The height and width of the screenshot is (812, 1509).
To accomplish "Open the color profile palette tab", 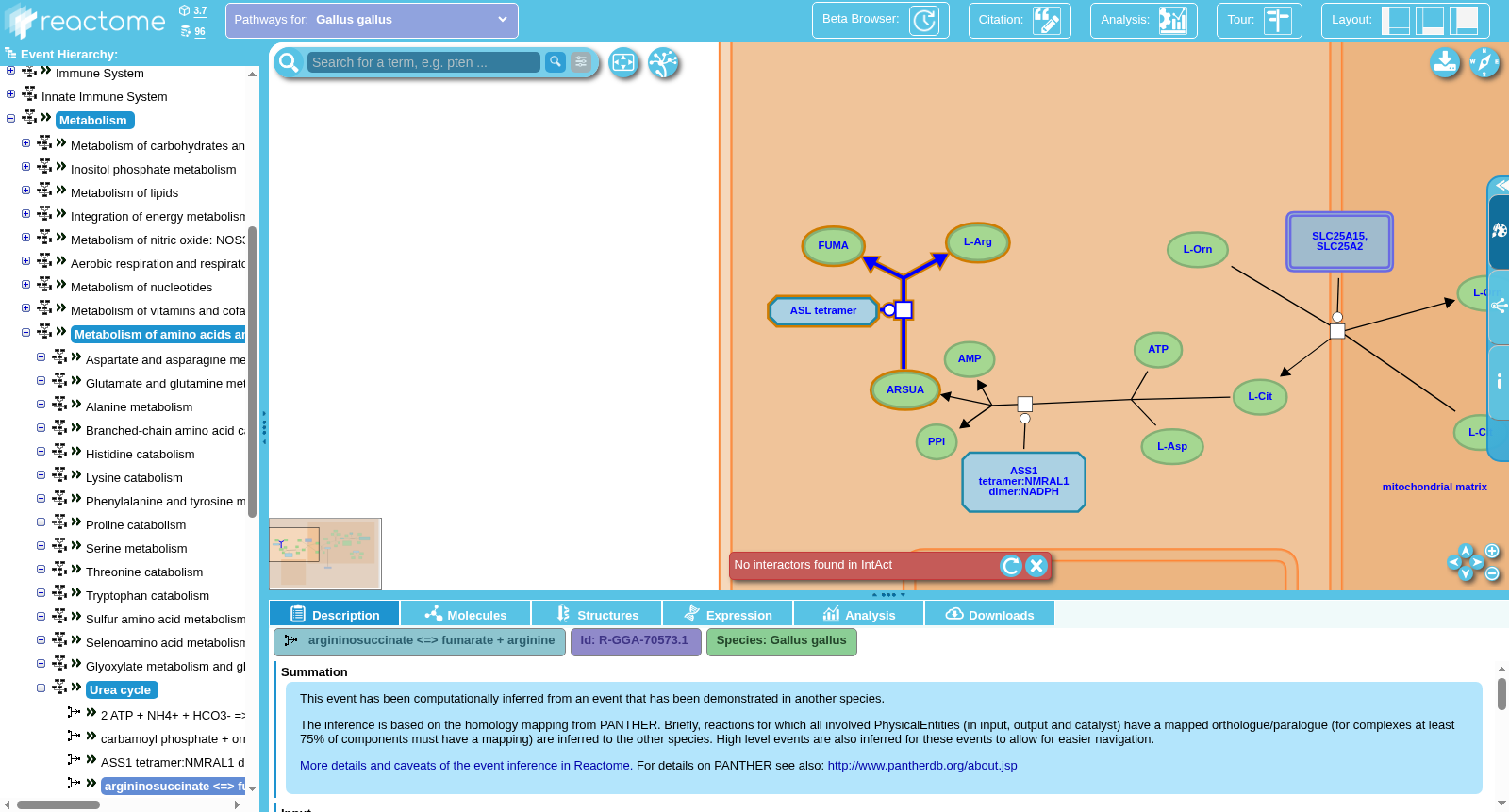I will pos(1499,231).
